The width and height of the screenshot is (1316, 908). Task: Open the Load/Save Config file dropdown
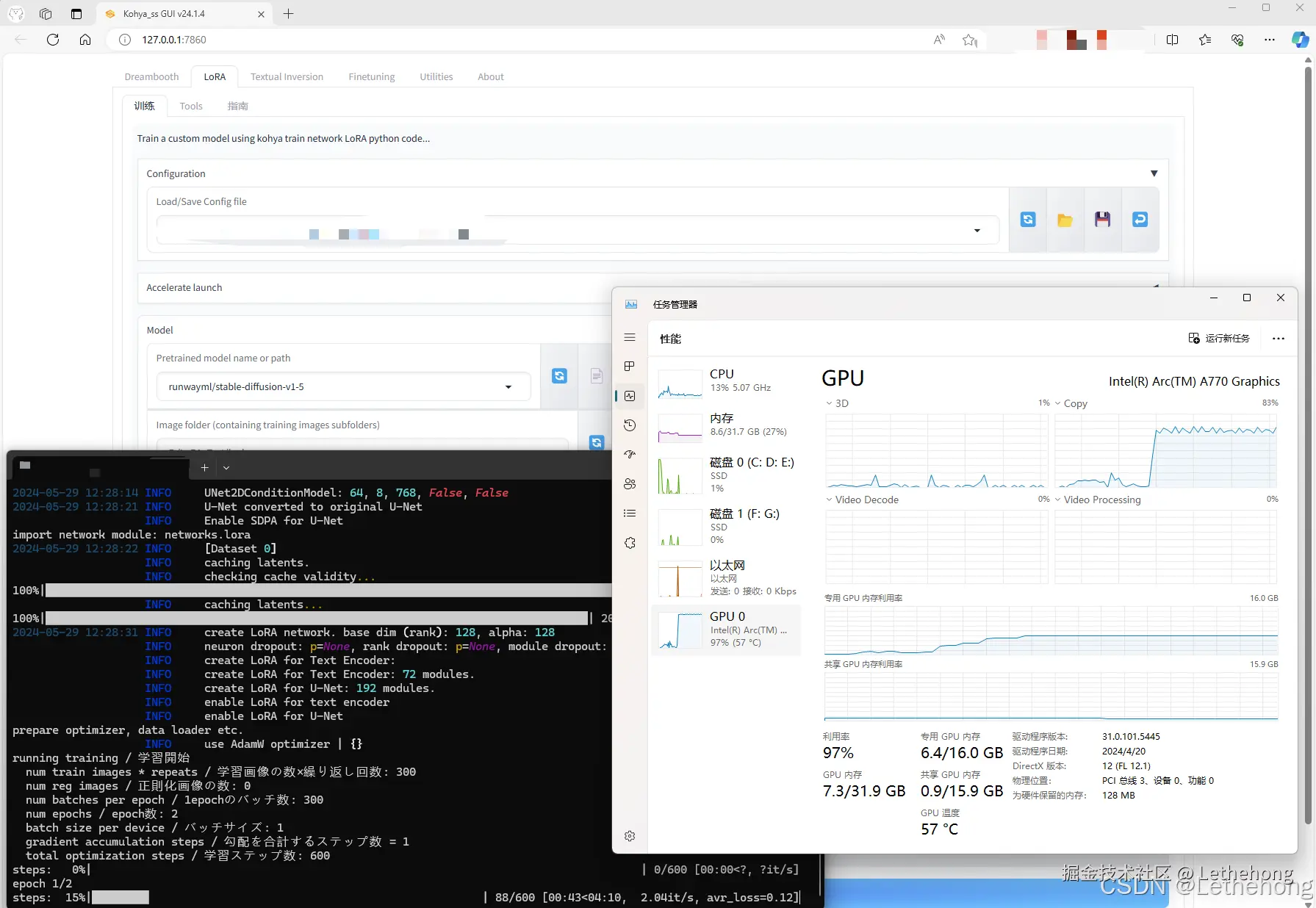(977, 231)
